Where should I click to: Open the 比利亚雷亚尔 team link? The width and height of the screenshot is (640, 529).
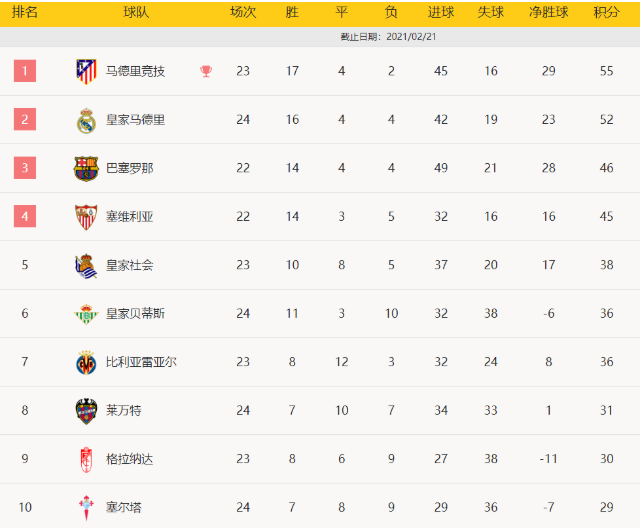[141, 362]
